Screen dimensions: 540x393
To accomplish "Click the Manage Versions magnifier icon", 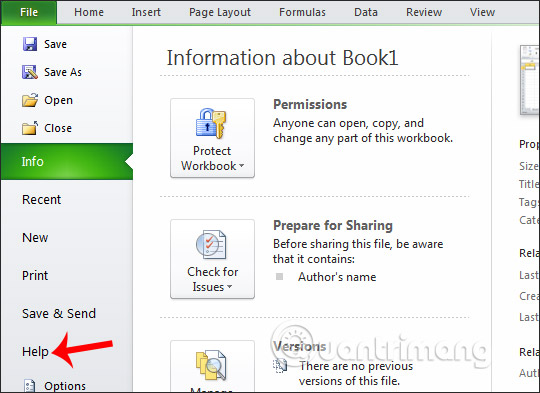I will pyautogui.click(x=211, y=365).
